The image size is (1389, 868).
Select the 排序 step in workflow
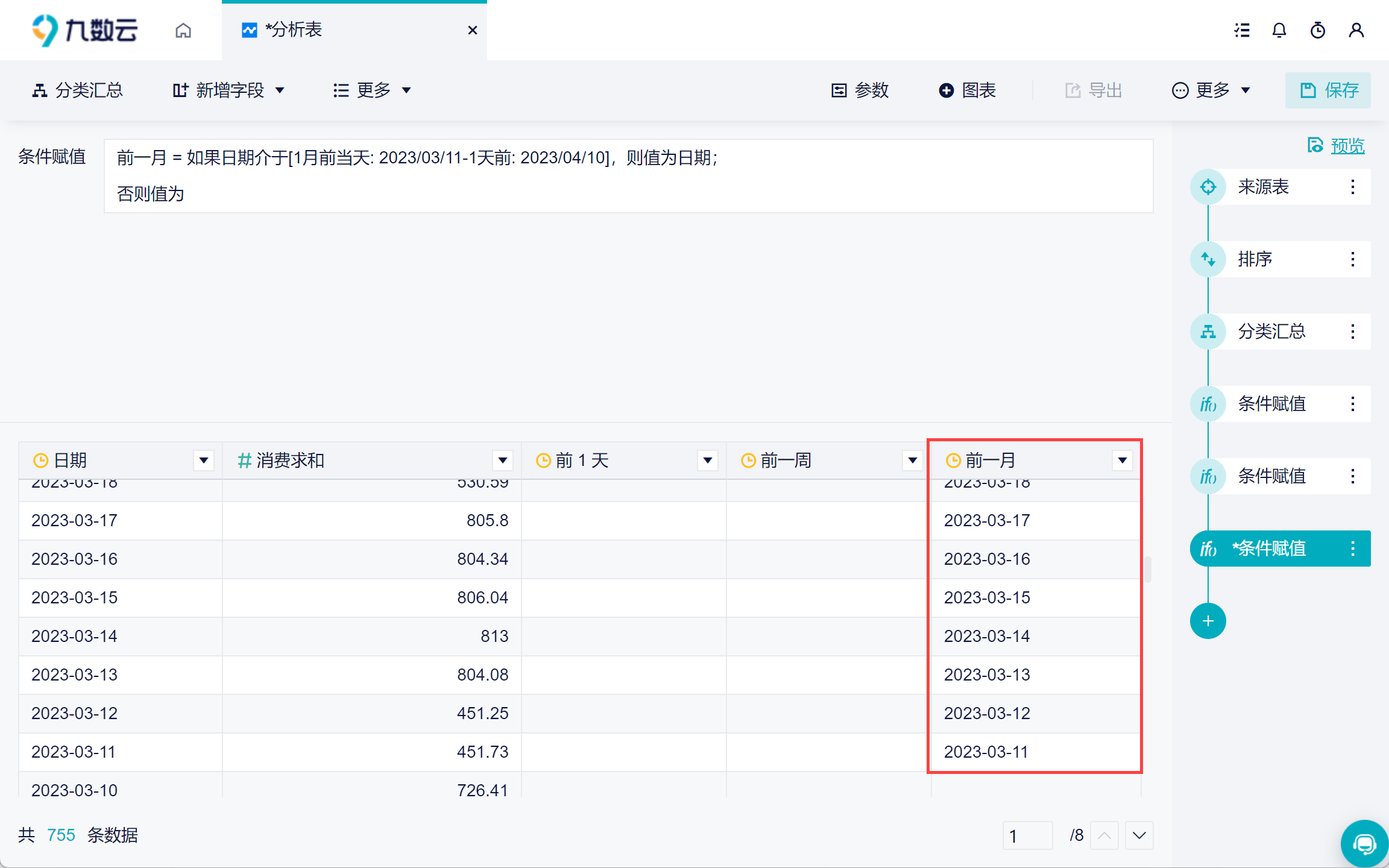1255,259
